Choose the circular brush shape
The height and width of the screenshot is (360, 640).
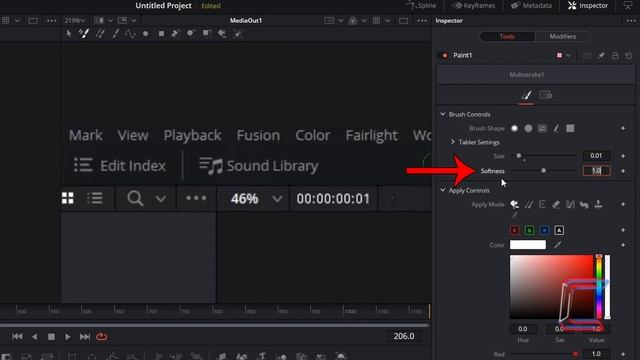(528, 128)
